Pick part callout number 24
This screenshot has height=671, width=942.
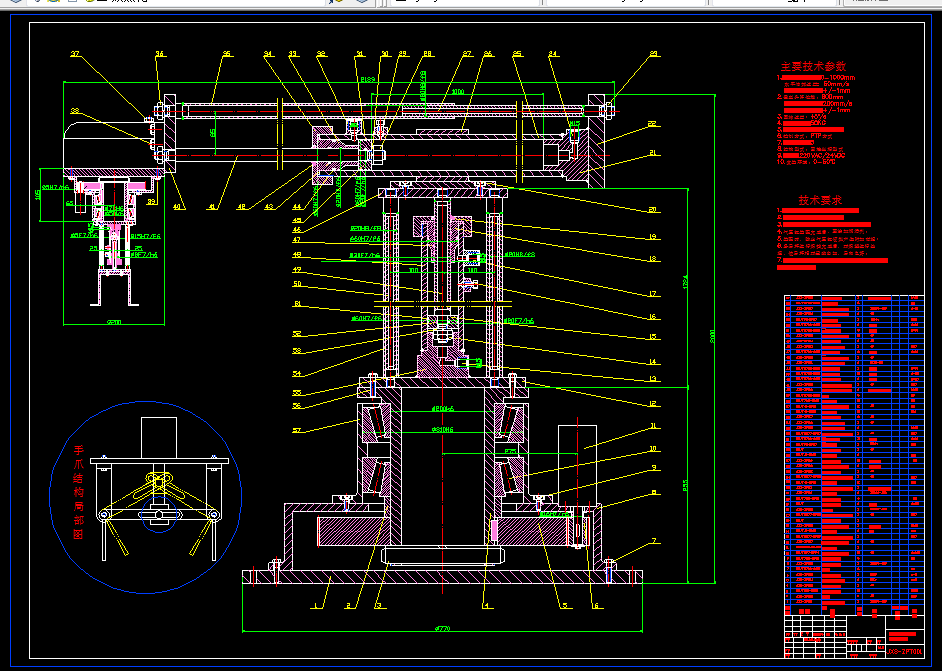tap(553, 54)
